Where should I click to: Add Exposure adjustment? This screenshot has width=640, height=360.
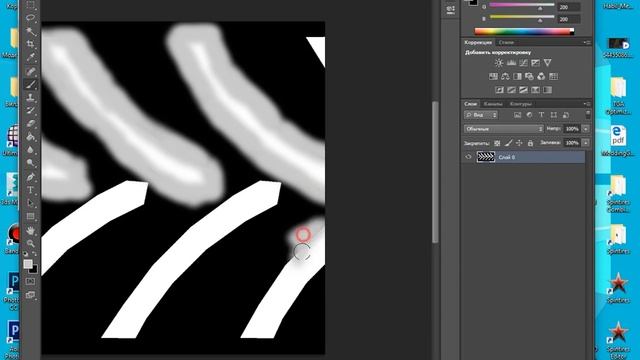coord(535,62)
